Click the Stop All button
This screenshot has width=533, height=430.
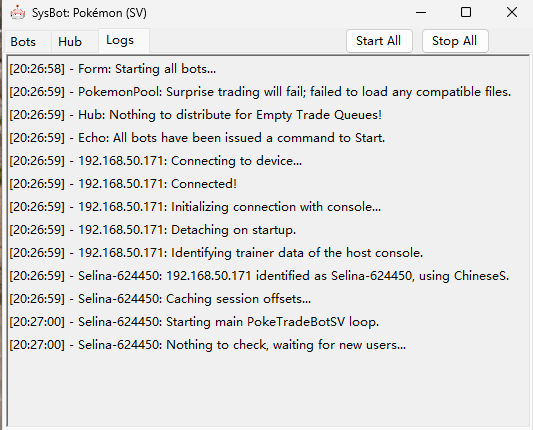coord(454,41)
